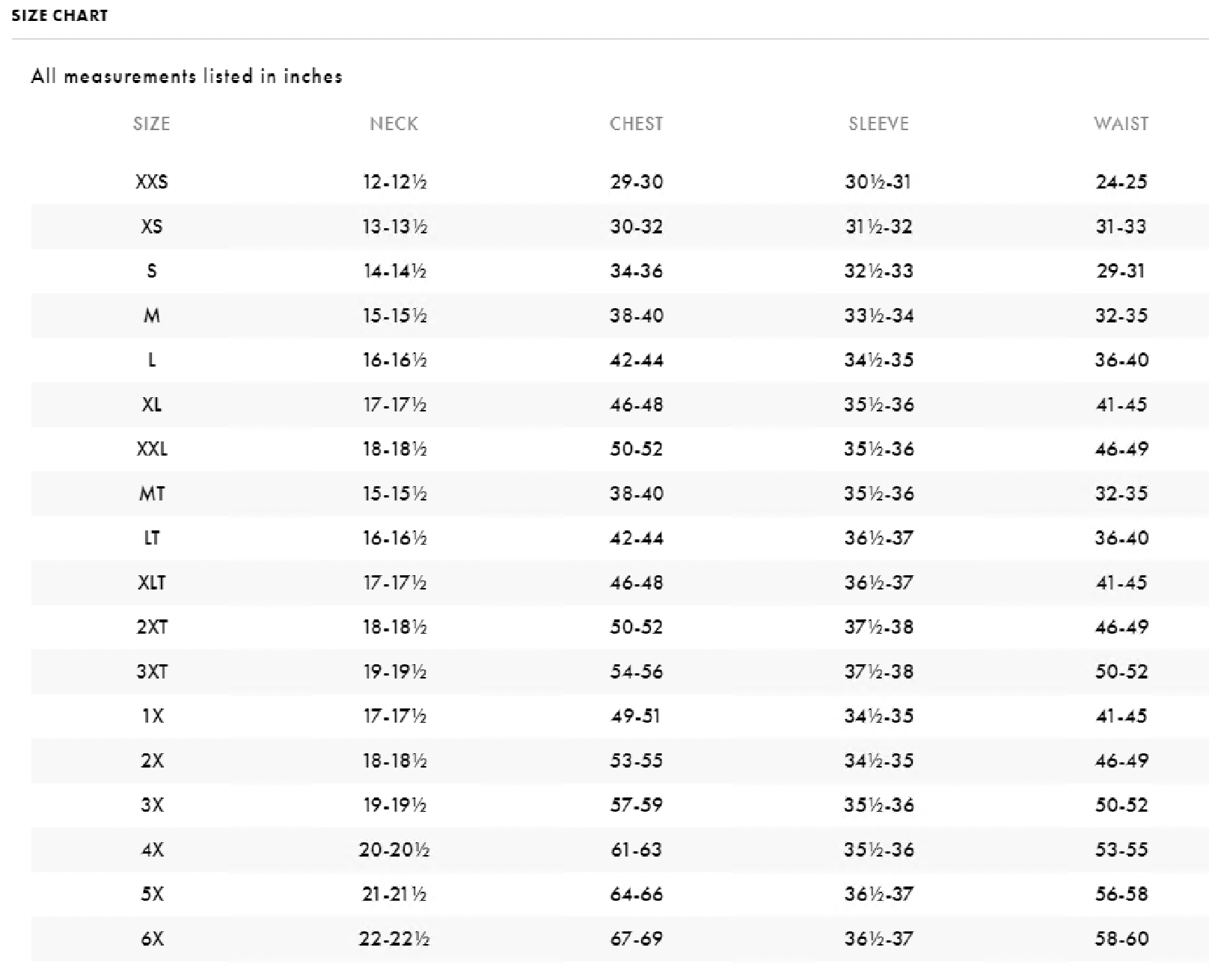
Task: Select the SLEEVE column header
Action: point(878,123)
